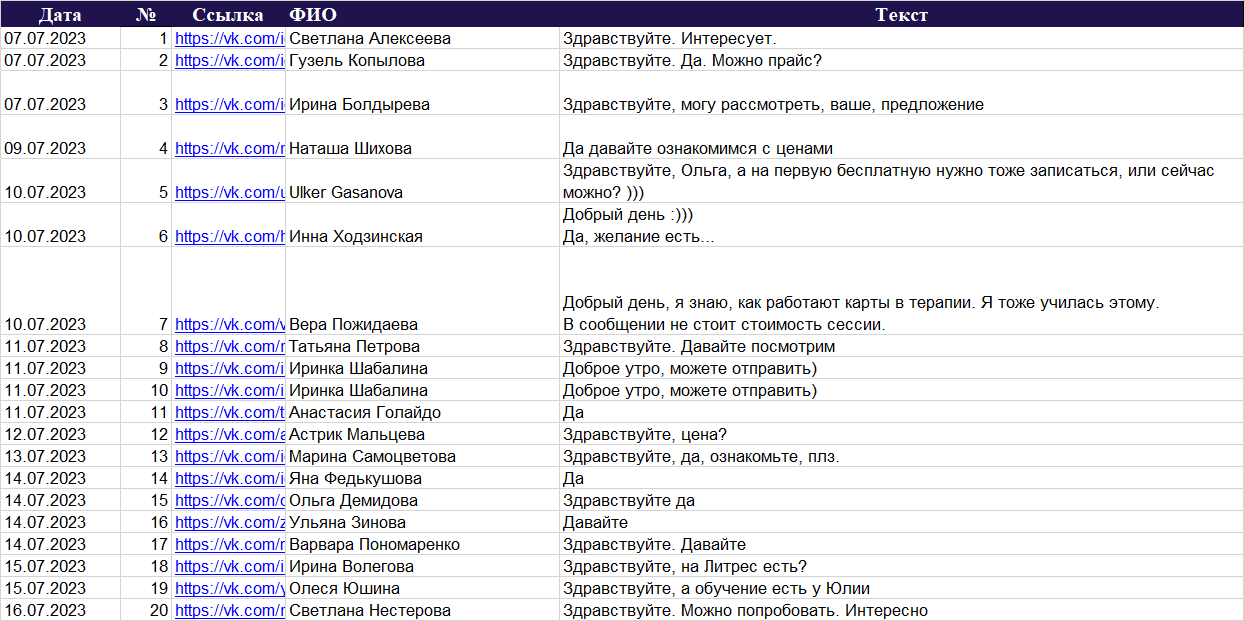Screen dimensions: 1244x621
Task: Select the Дата column header
Action: (60, 15)
